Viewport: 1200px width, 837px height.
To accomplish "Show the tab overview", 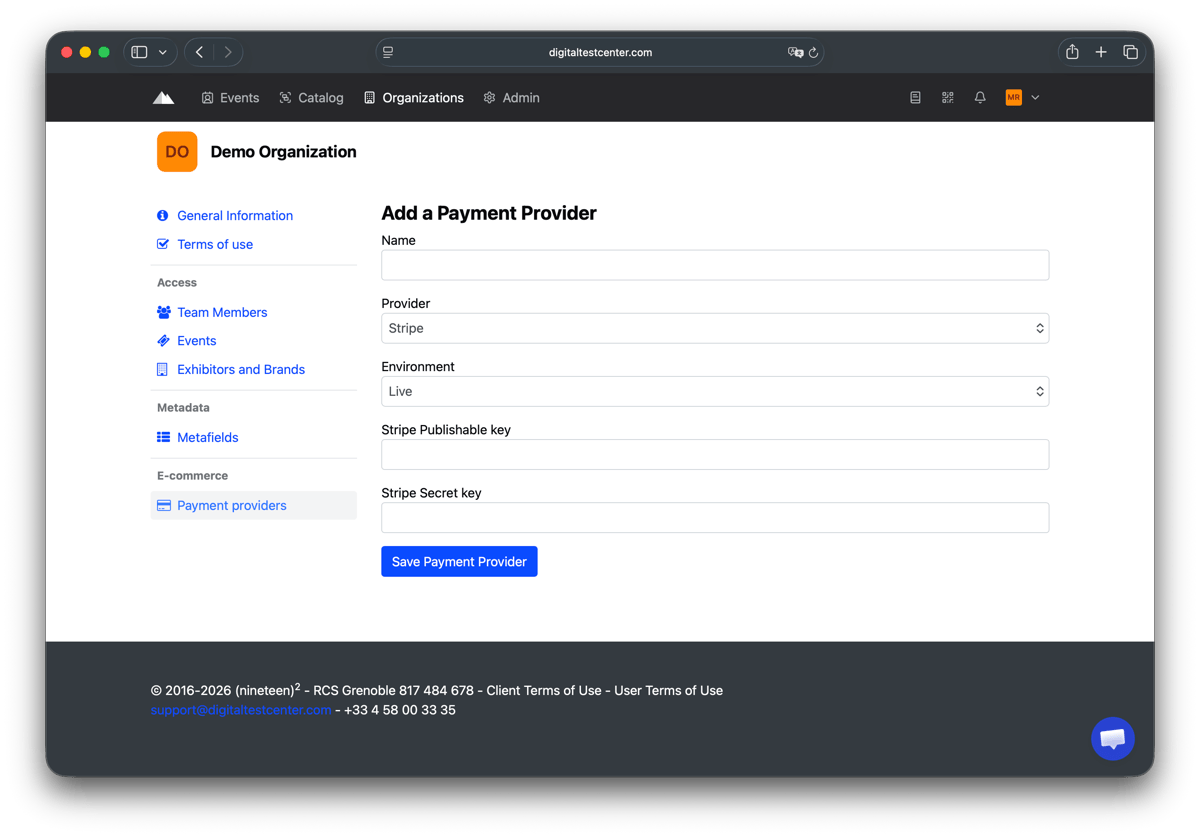I will [x=1130, y=52].
